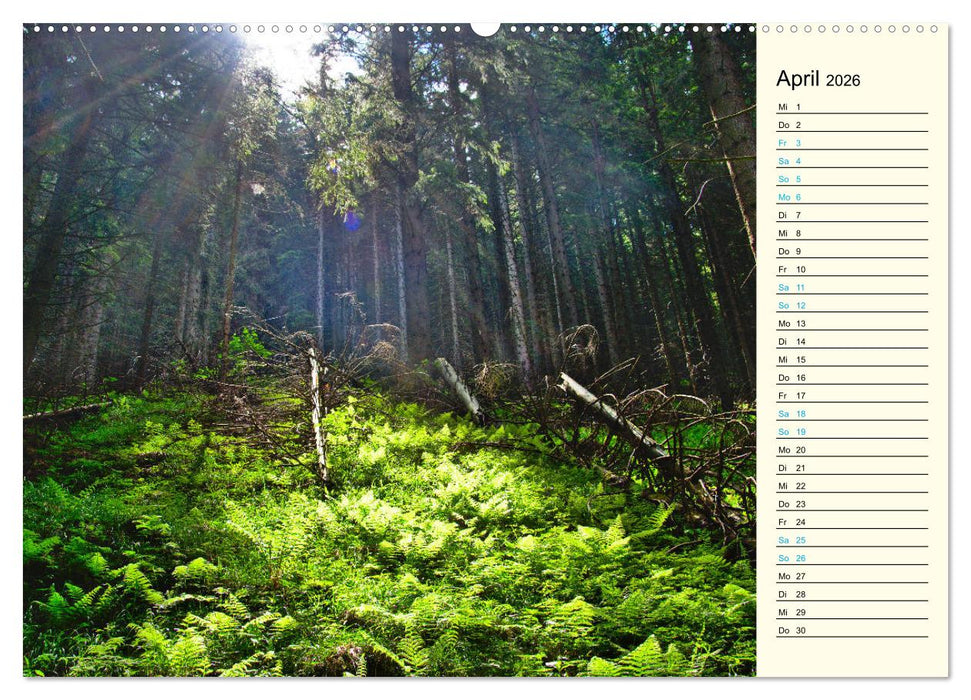Viewport: 971px width, 700px height.
Task: Select the Fr 17 date row
Action: [x=790, y=395]
